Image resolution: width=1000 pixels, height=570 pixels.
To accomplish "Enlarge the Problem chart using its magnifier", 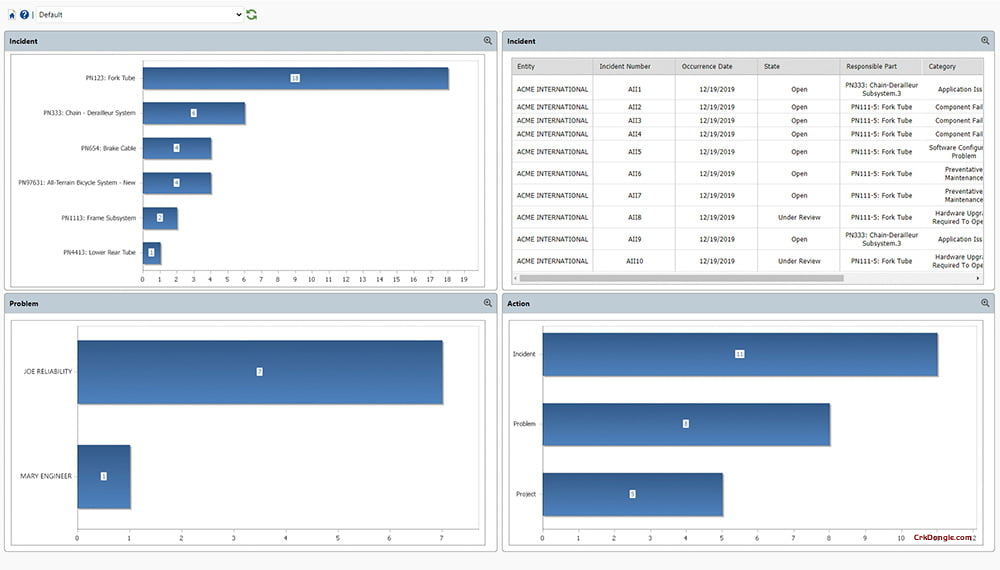I will (488, 303).
